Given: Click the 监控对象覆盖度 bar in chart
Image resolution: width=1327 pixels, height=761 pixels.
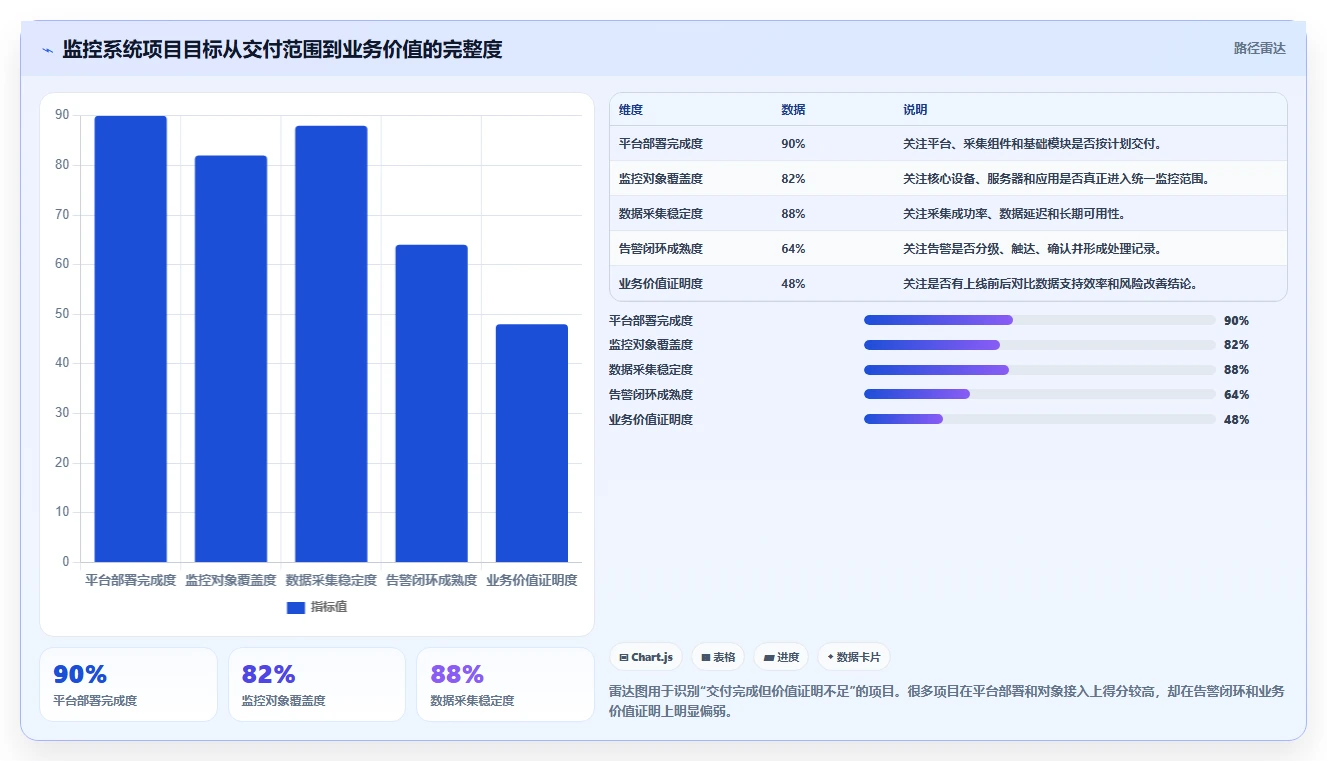Looking at the screenshot, I should tap(231, 359).
